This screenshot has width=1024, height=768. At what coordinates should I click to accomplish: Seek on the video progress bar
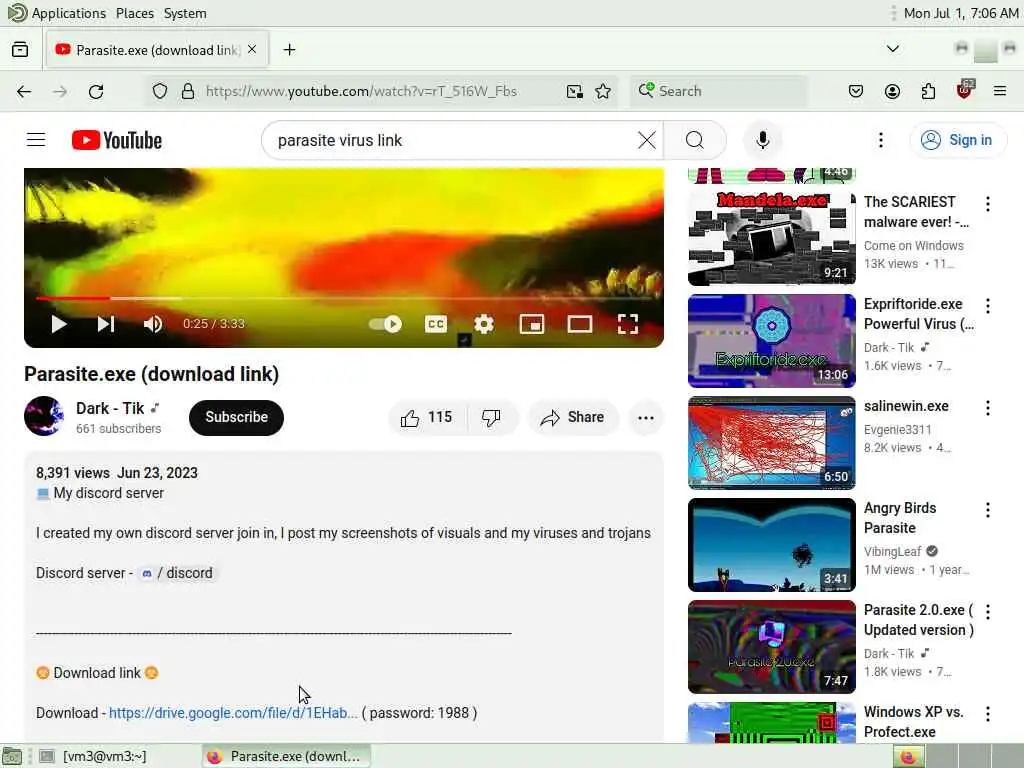(x=344, y=298)
